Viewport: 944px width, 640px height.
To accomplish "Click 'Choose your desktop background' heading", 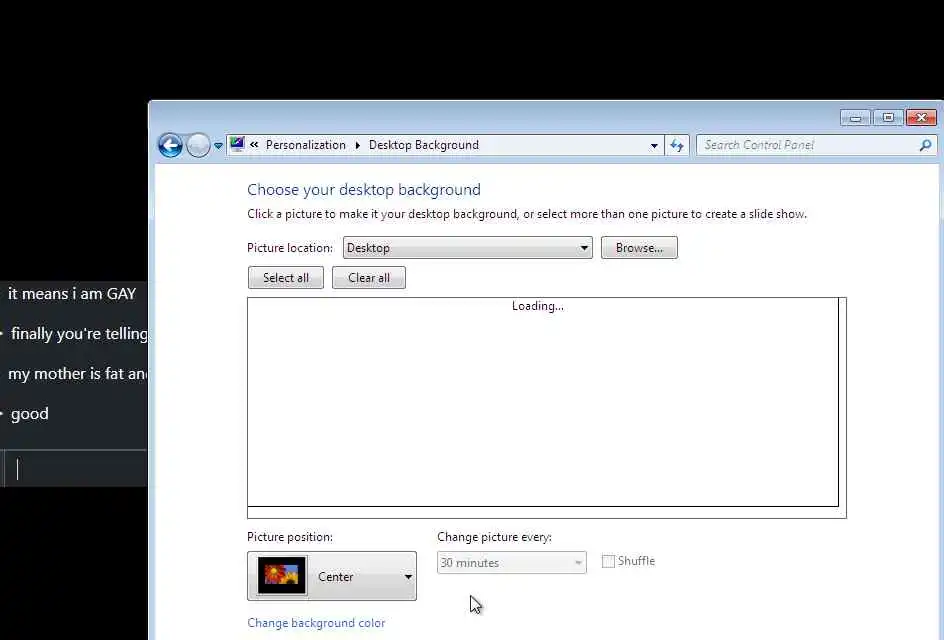I will pos(364,190).
